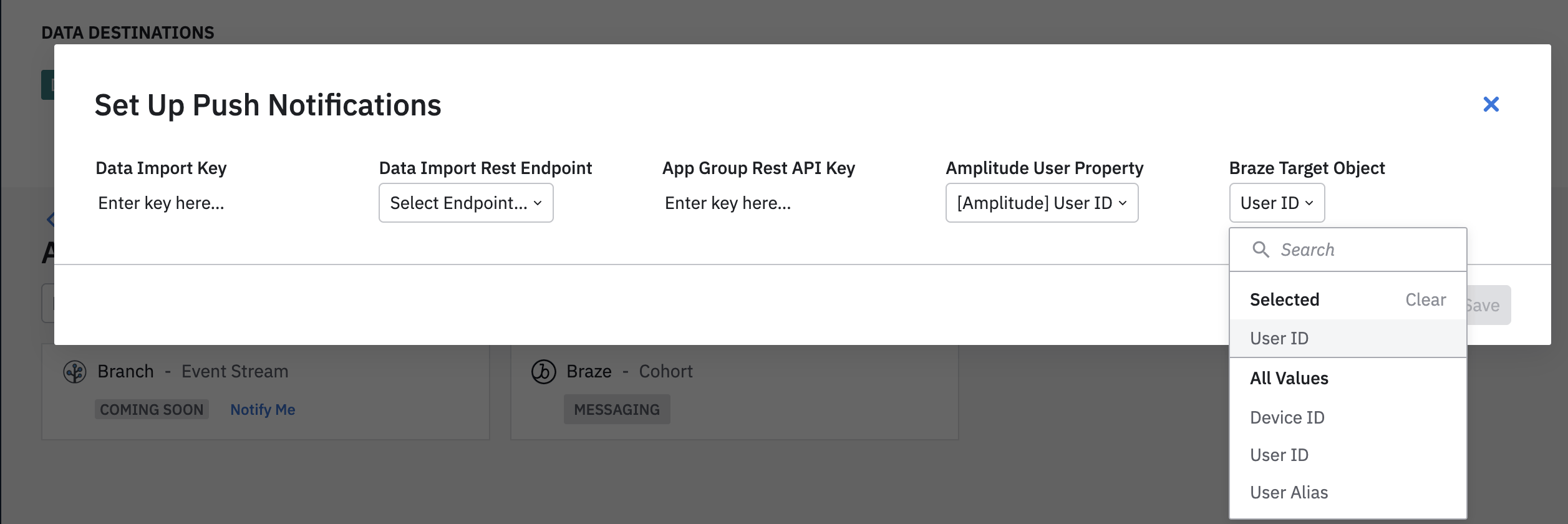
Task: Click the Branch logo icon
Action: click(75, 372)
